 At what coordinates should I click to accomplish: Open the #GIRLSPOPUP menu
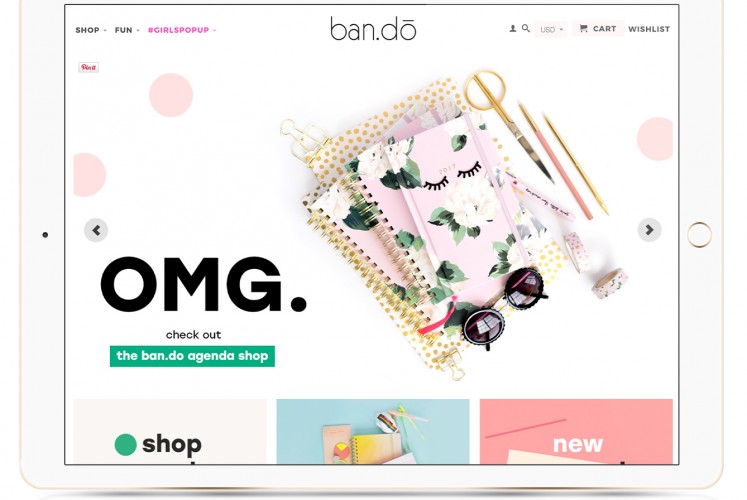click(x=182, y=30)
